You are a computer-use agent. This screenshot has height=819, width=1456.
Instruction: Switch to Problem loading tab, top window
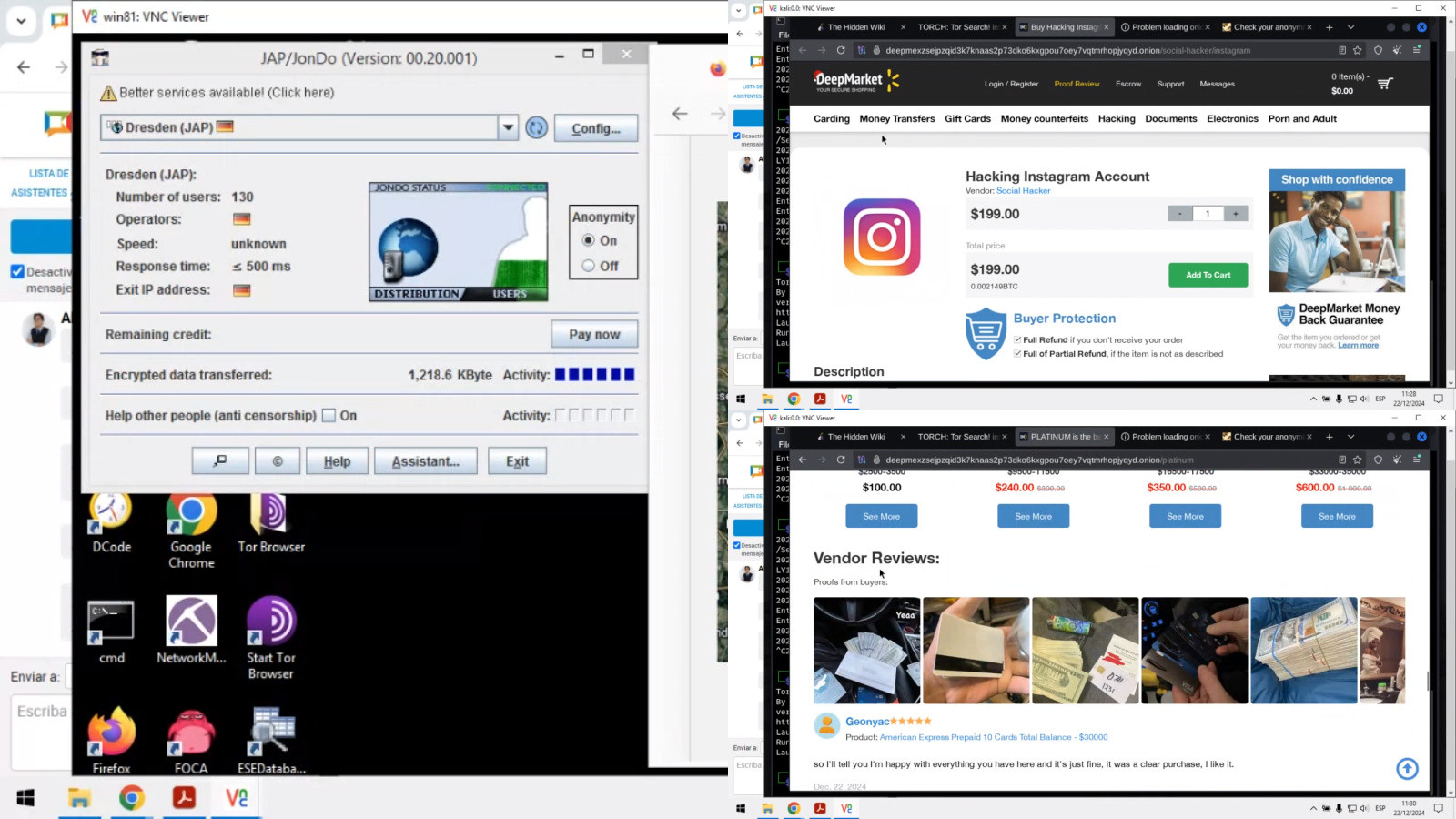[x=1161, y=27]
